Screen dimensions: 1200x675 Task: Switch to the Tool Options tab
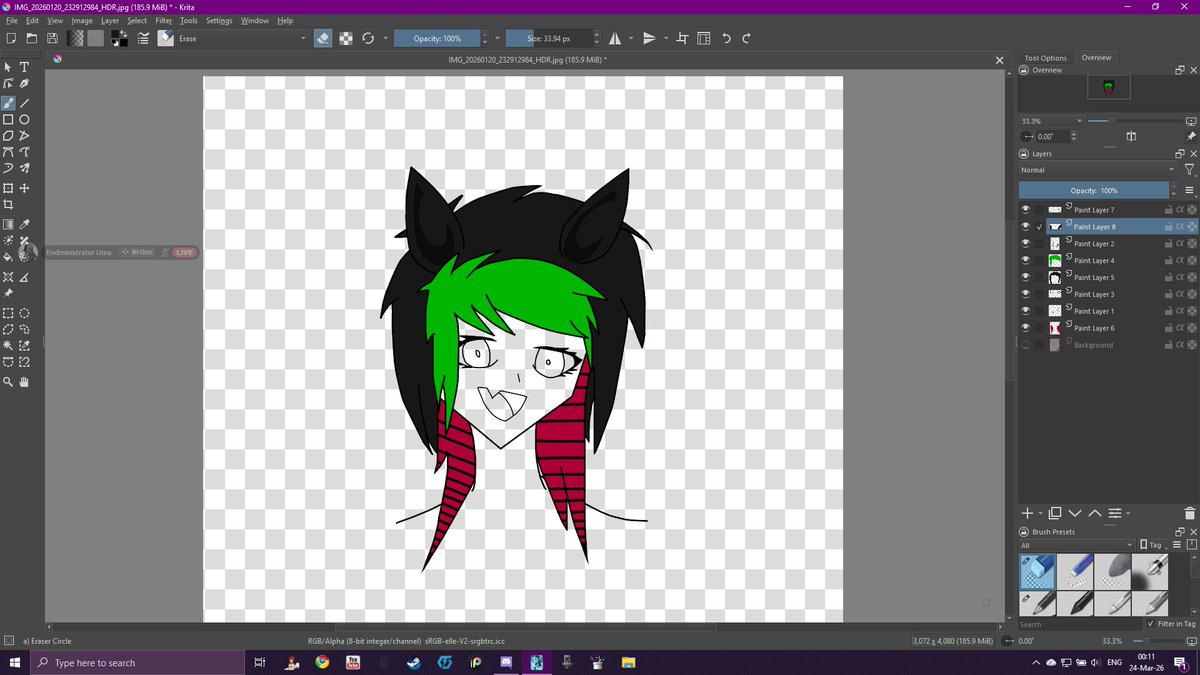(1046, 58)
